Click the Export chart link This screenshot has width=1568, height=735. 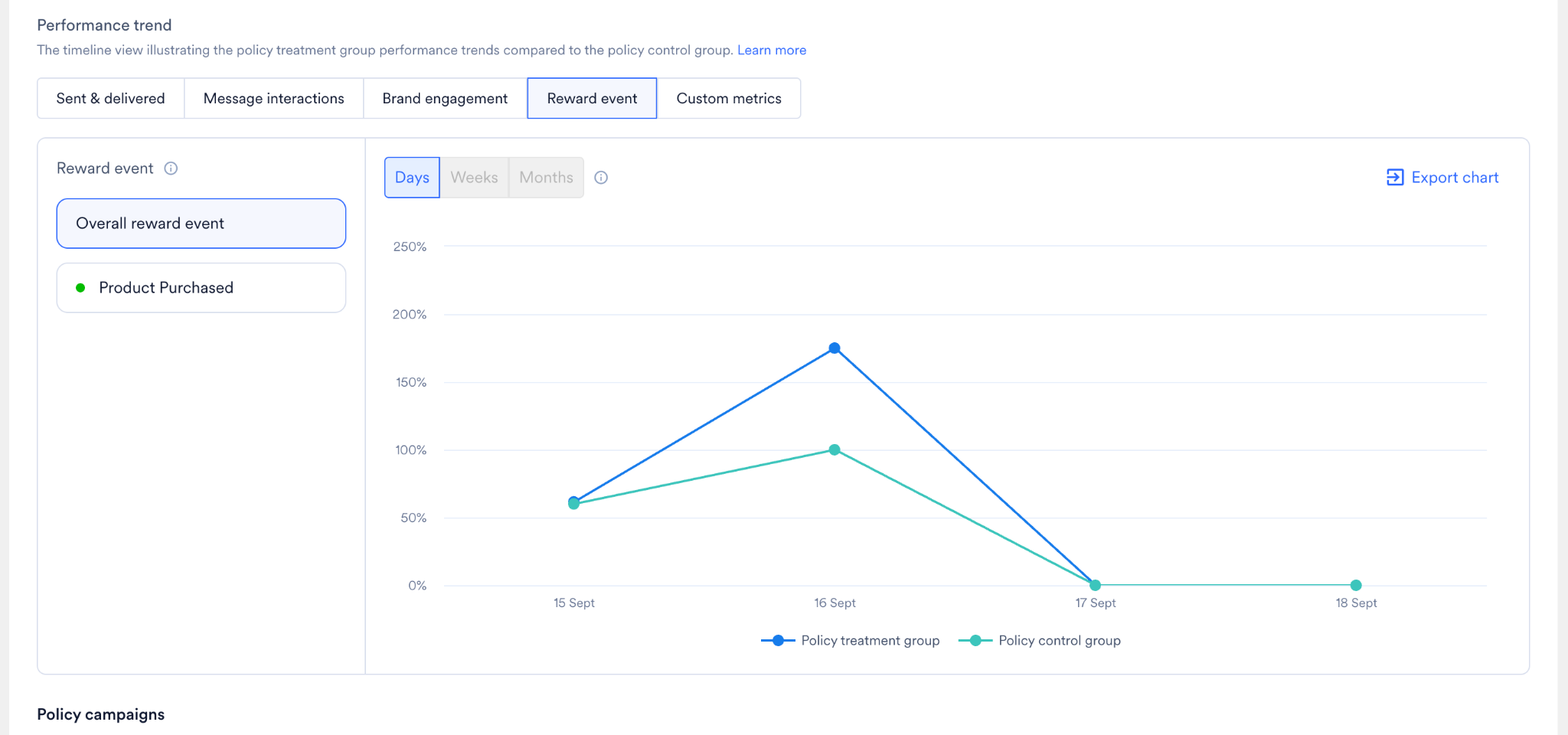[1442, 178]
